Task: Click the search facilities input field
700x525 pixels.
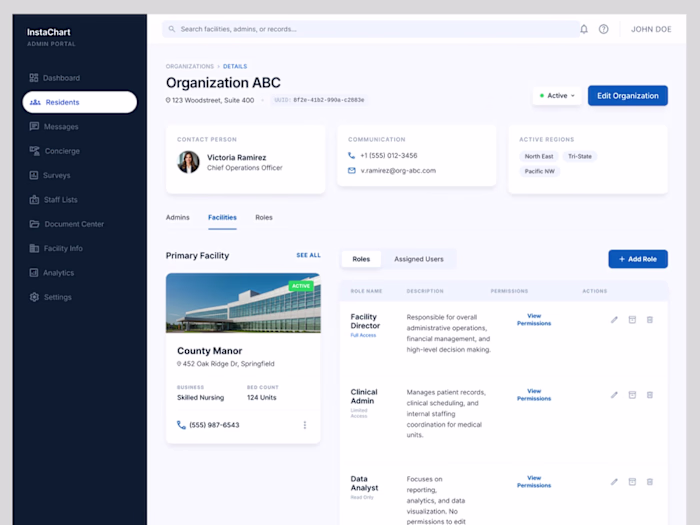Action: (371, 29)
